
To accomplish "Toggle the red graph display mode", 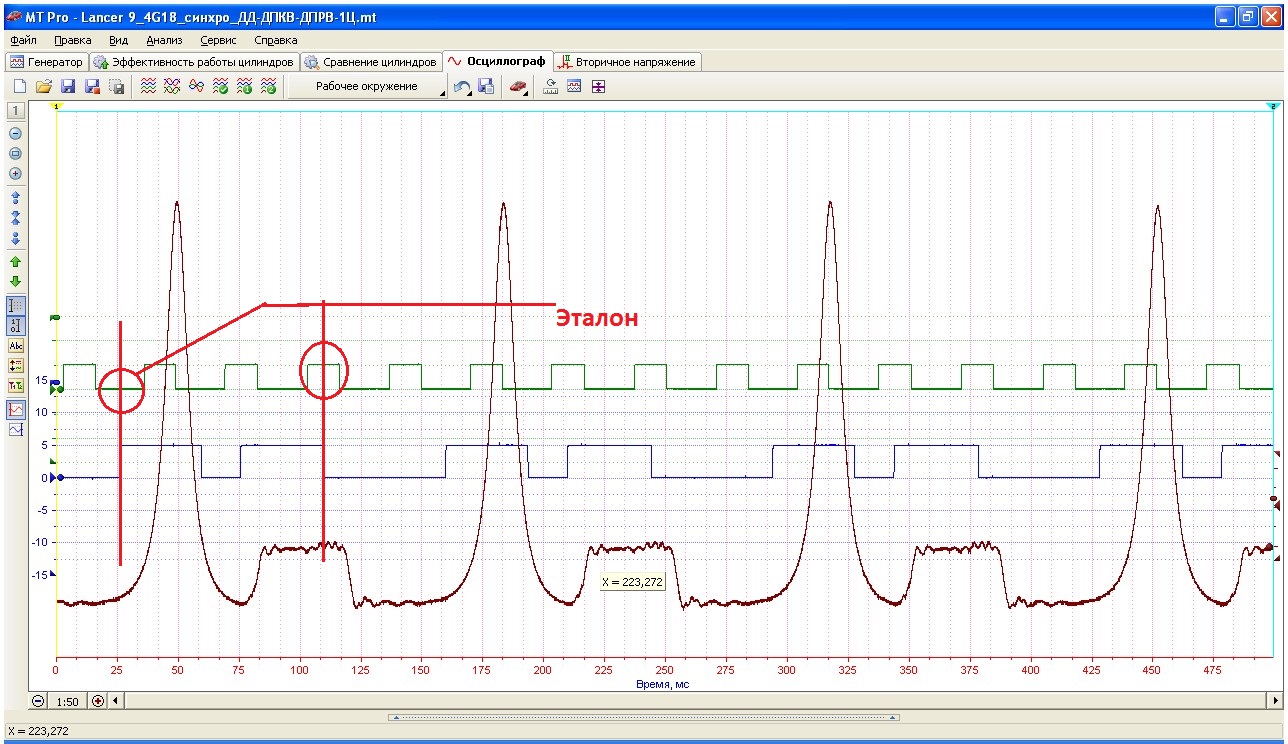I will click(15, 409).
